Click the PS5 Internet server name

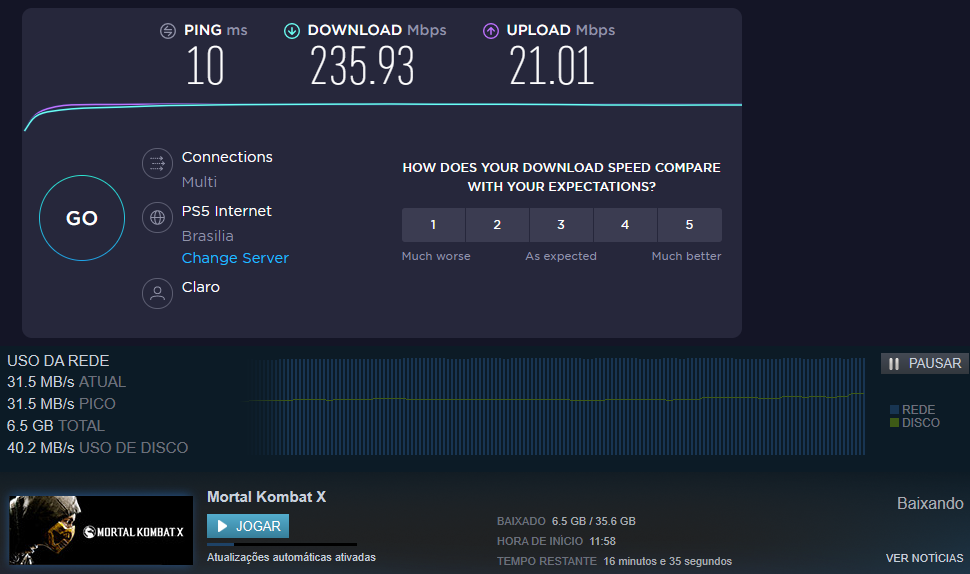pyautogui.click(x=226, y=211)
